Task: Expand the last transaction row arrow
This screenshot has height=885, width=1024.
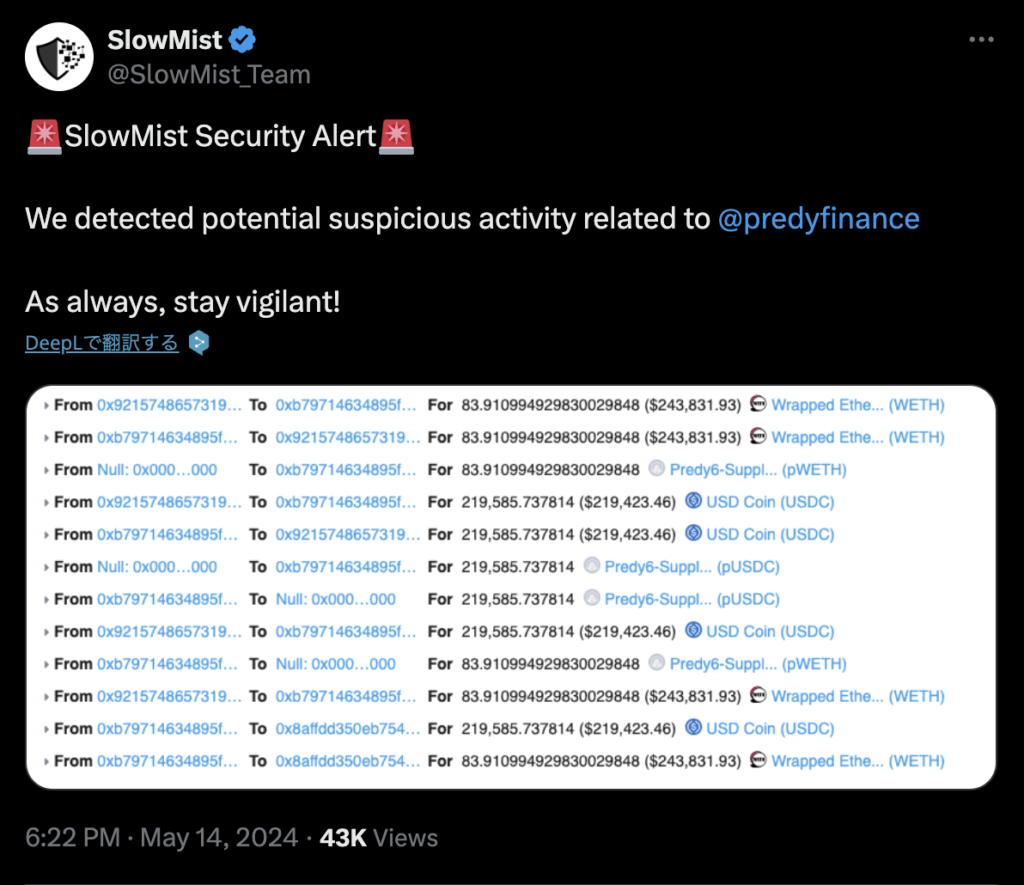Action: [48, 761]
